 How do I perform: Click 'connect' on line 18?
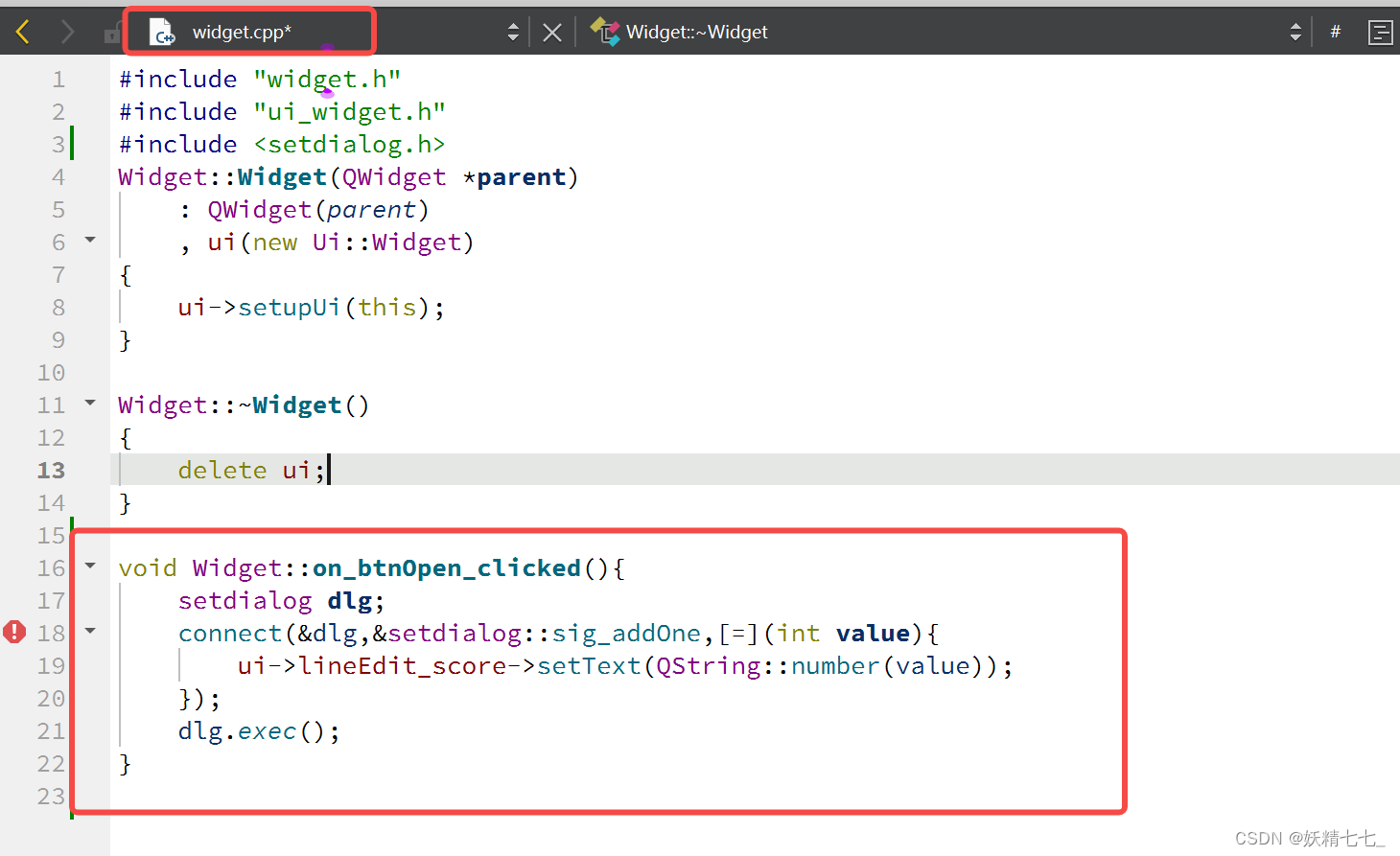tap(230, 634)
